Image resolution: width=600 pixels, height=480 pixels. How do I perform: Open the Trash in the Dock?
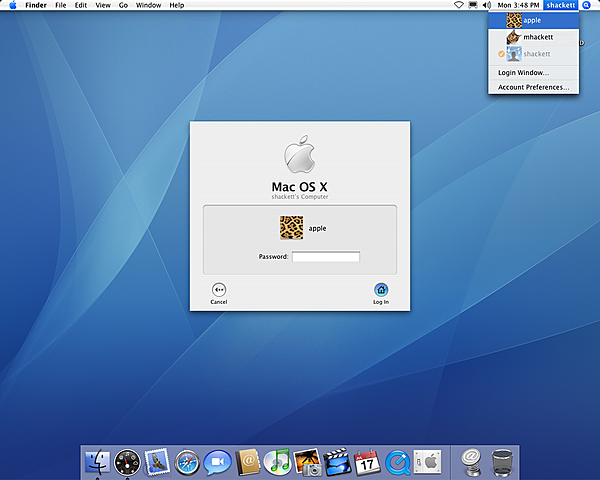pyautogui.click(x=502, y=462)
